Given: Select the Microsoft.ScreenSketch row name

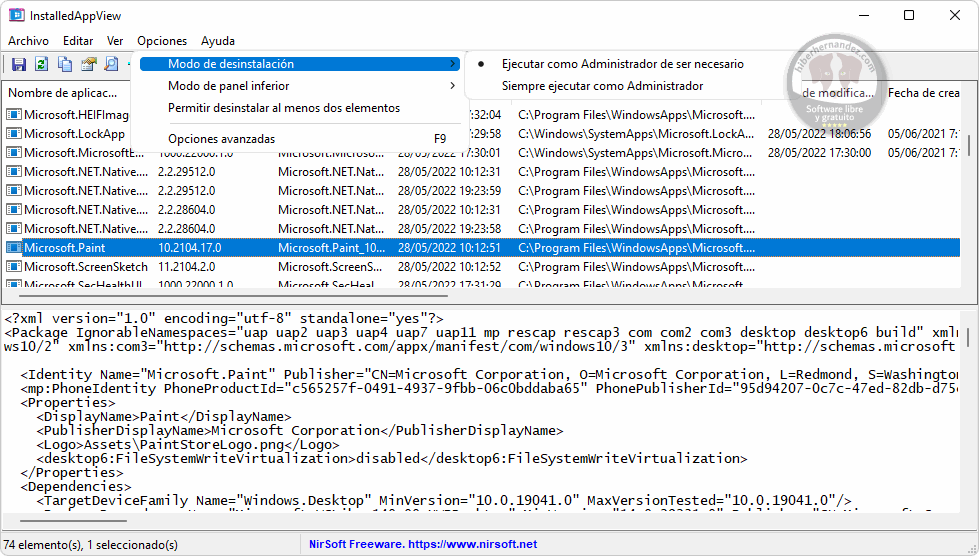Looking at the screenshot, I should coord(86,266).
